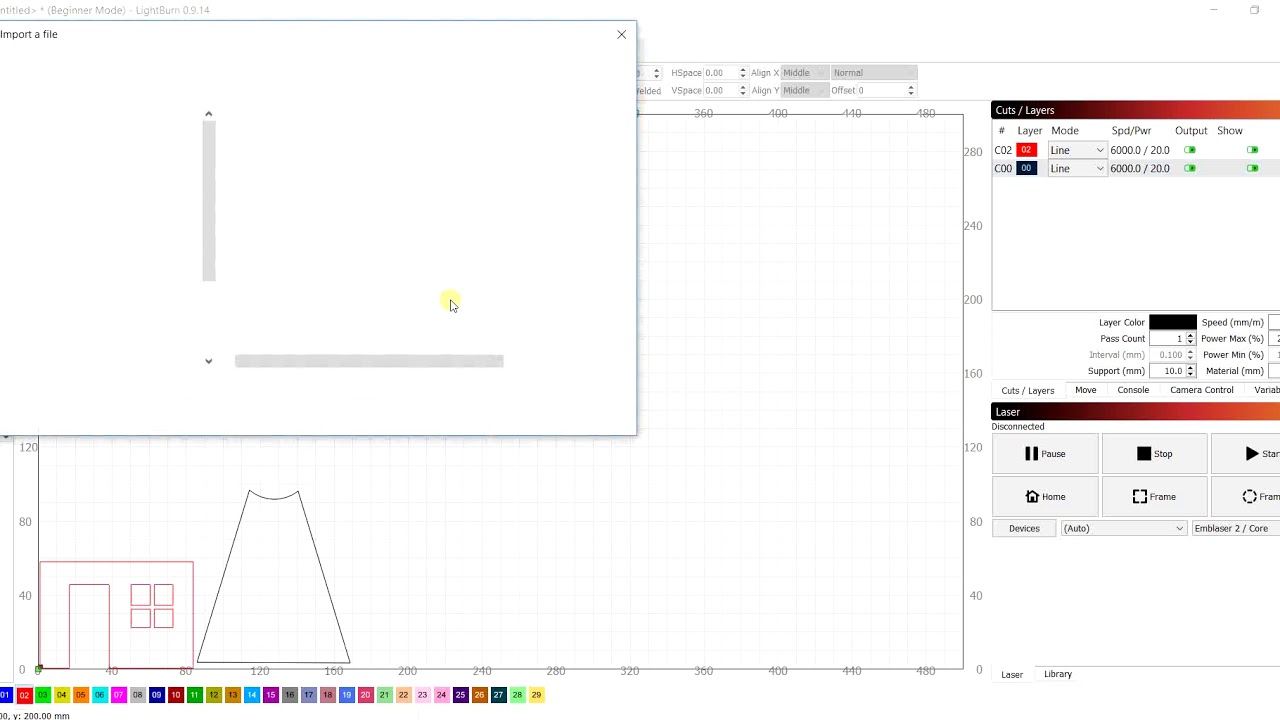The width and height of the screenshot is (1280, 720).
Task: Select the 00 layer in Cuts list
Action: click(1026, 168)
